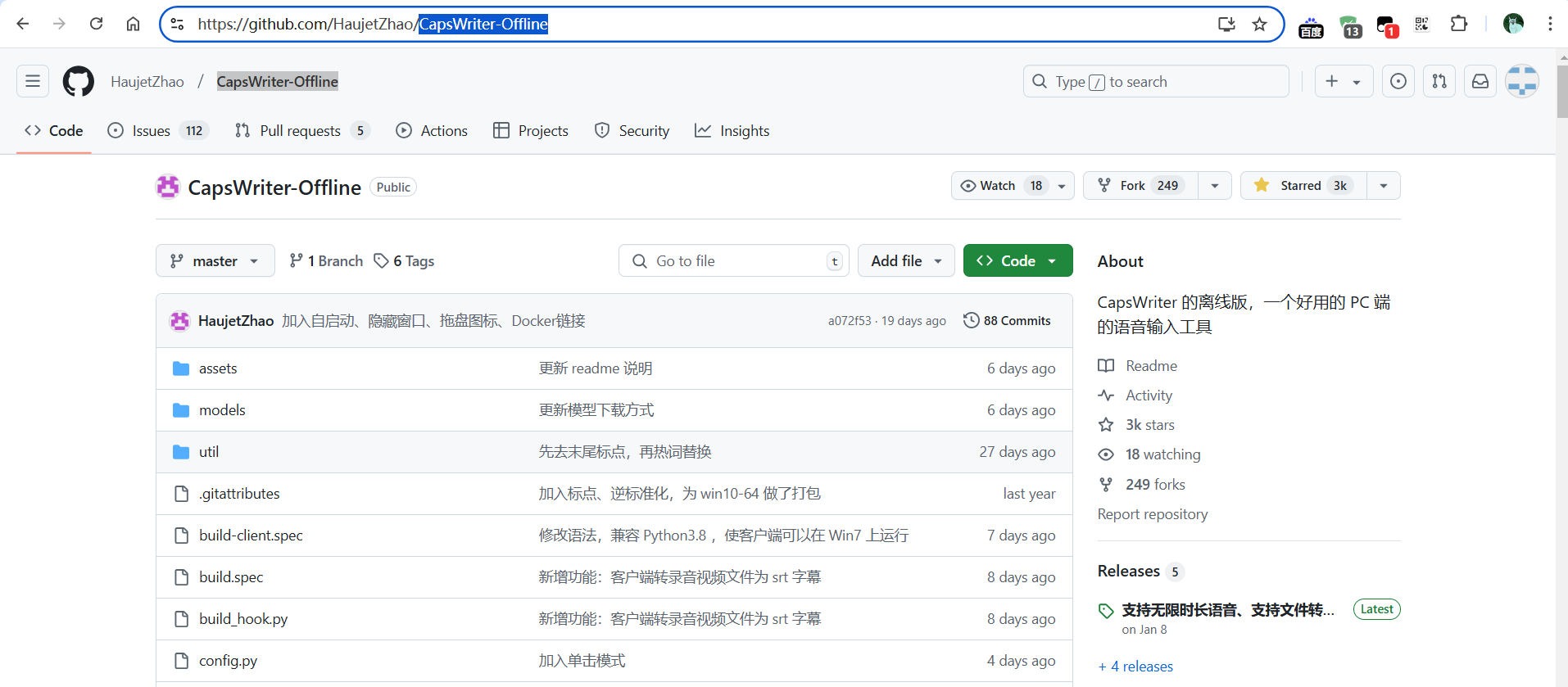Open the browser home page
This screenshot has height=687, width=1568.
point(133,24)
